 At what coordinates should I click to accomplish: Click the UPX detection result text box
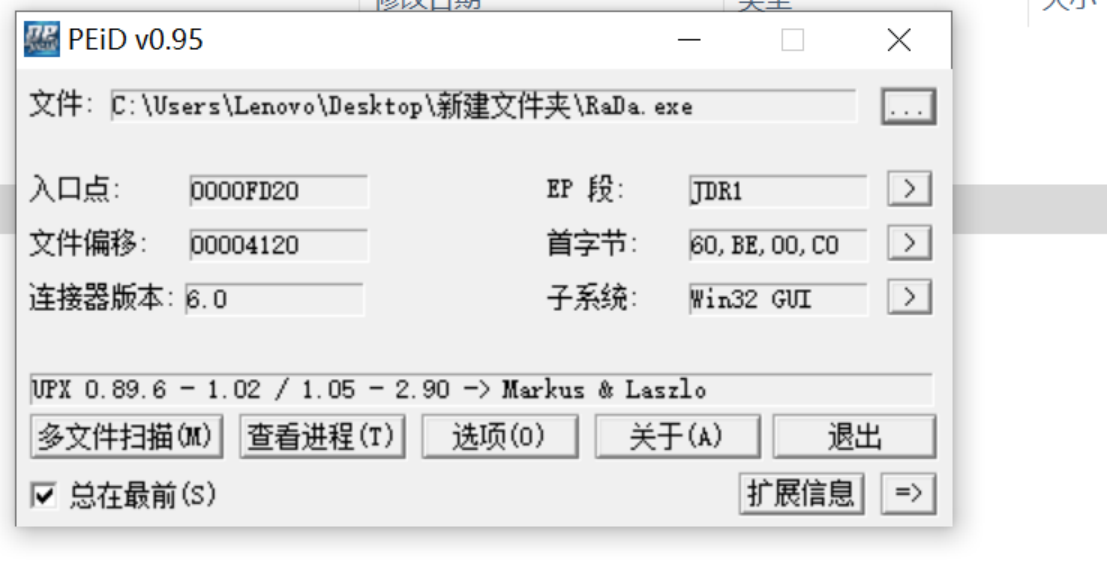click(x=481, y=389)
